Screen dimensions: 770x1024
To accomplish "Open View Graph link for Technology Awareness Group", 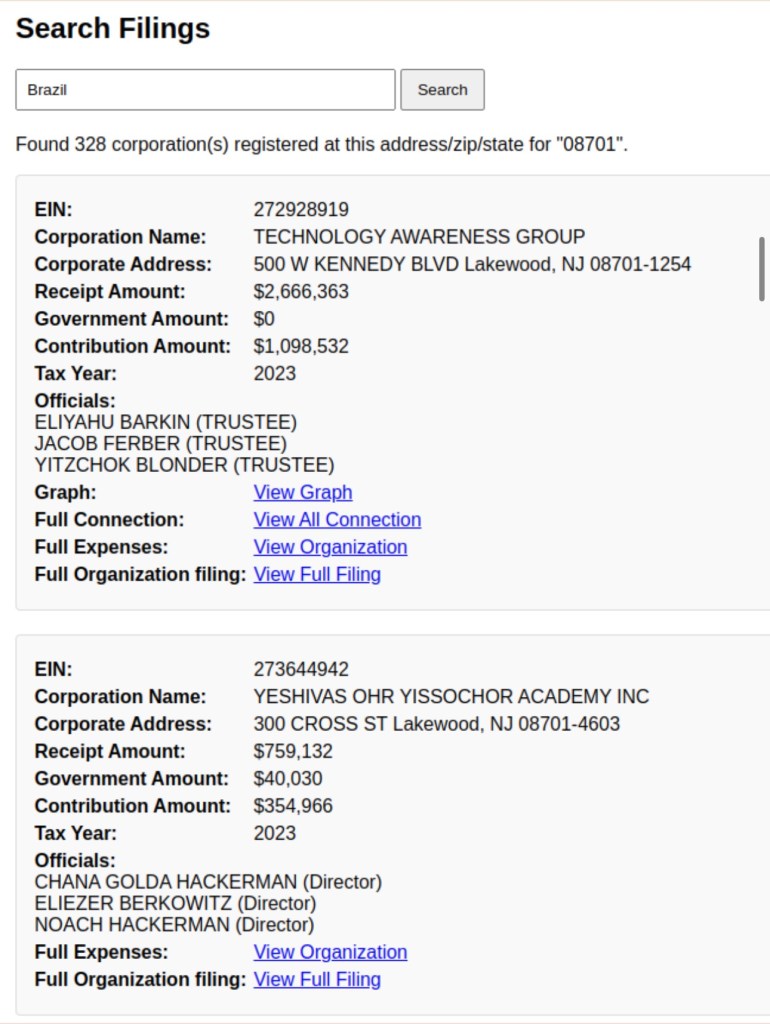I will point(303,493).
